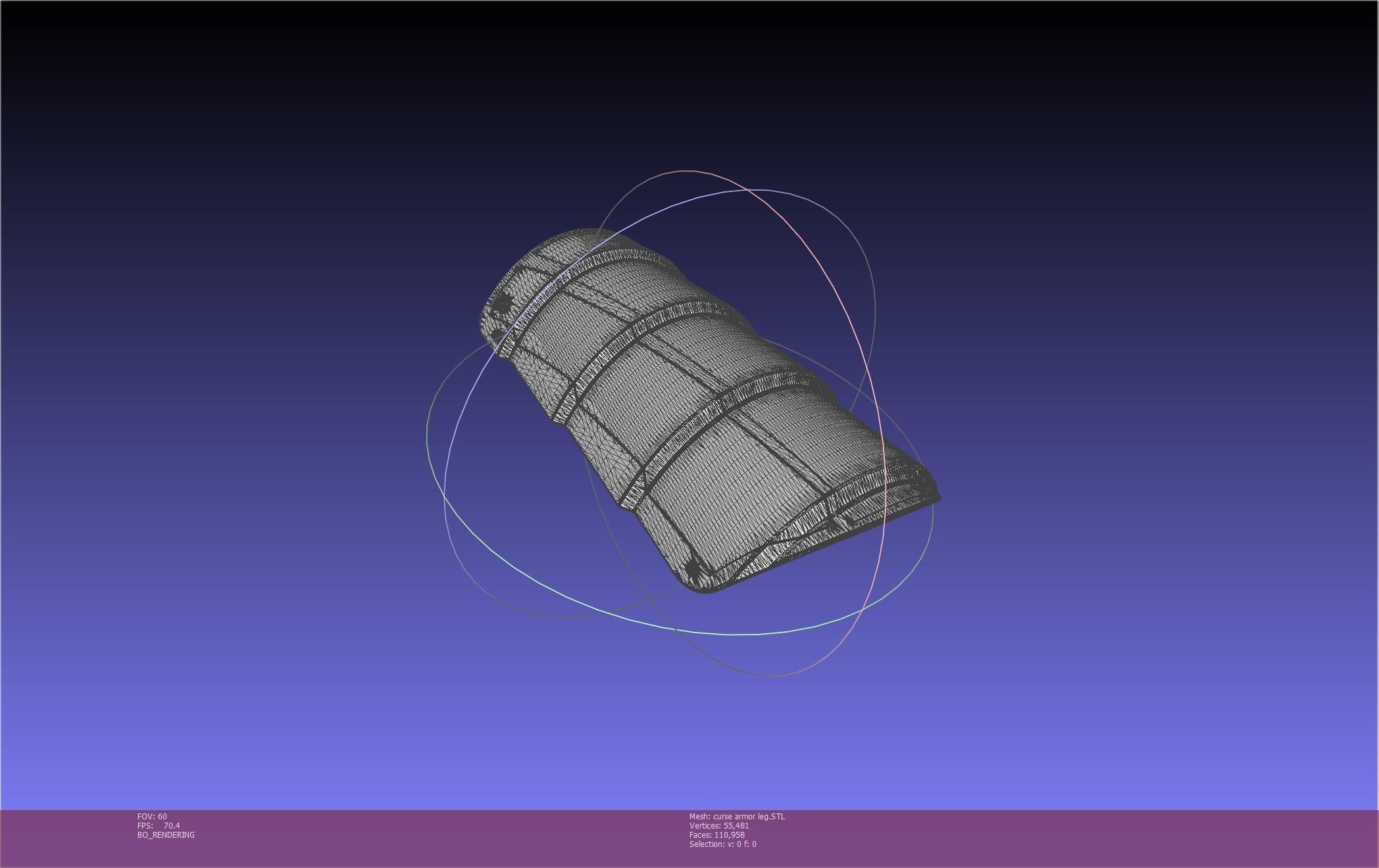Click the 'FOV: 60' status text
Image resolution: width=1379 pixels, height=868 pixels.
tap(152, 816)
